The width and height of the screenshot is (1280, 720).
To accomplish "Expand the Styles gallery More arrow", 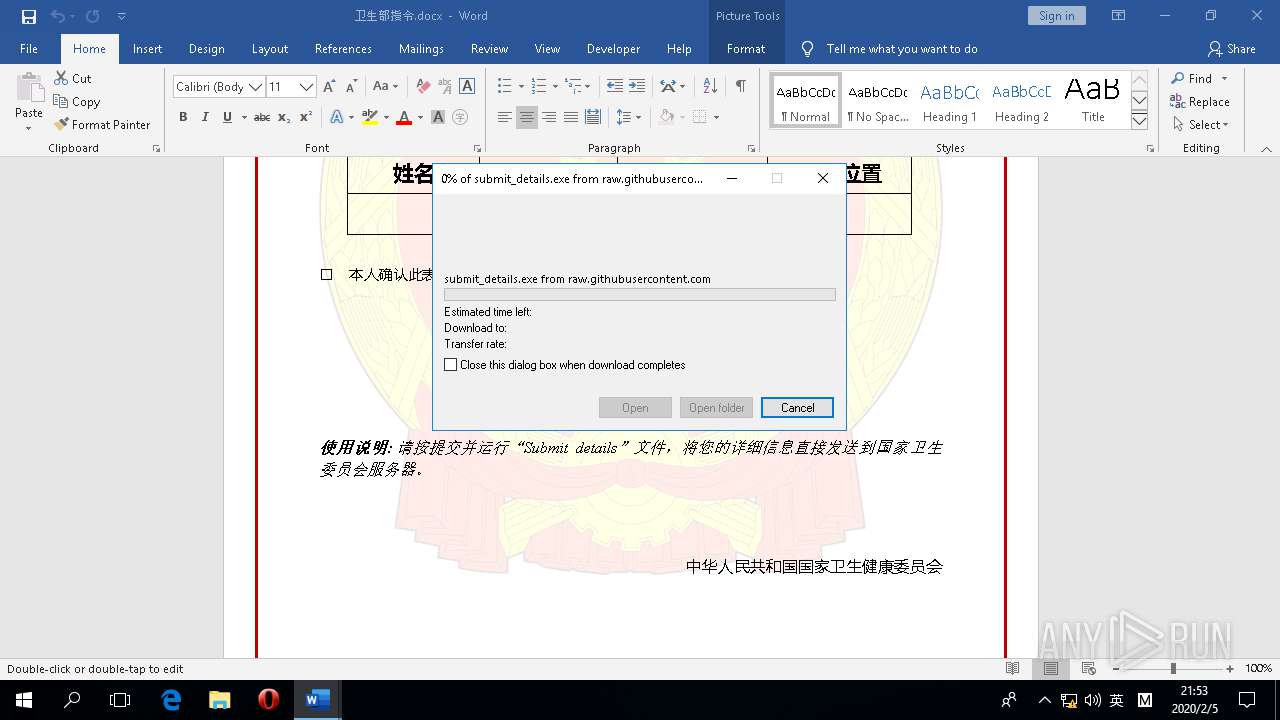I will click(1139, 121).
